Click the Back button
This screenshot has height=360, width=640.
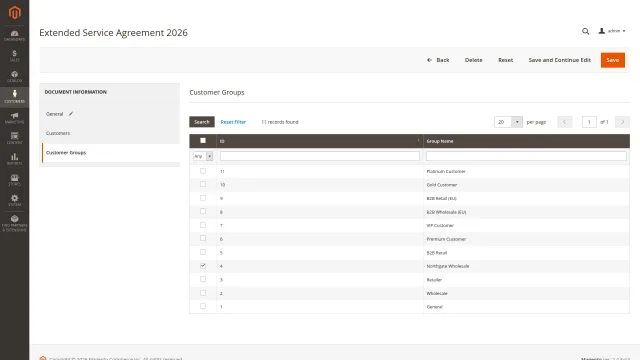pyautogui.click(x=438, y=60)
